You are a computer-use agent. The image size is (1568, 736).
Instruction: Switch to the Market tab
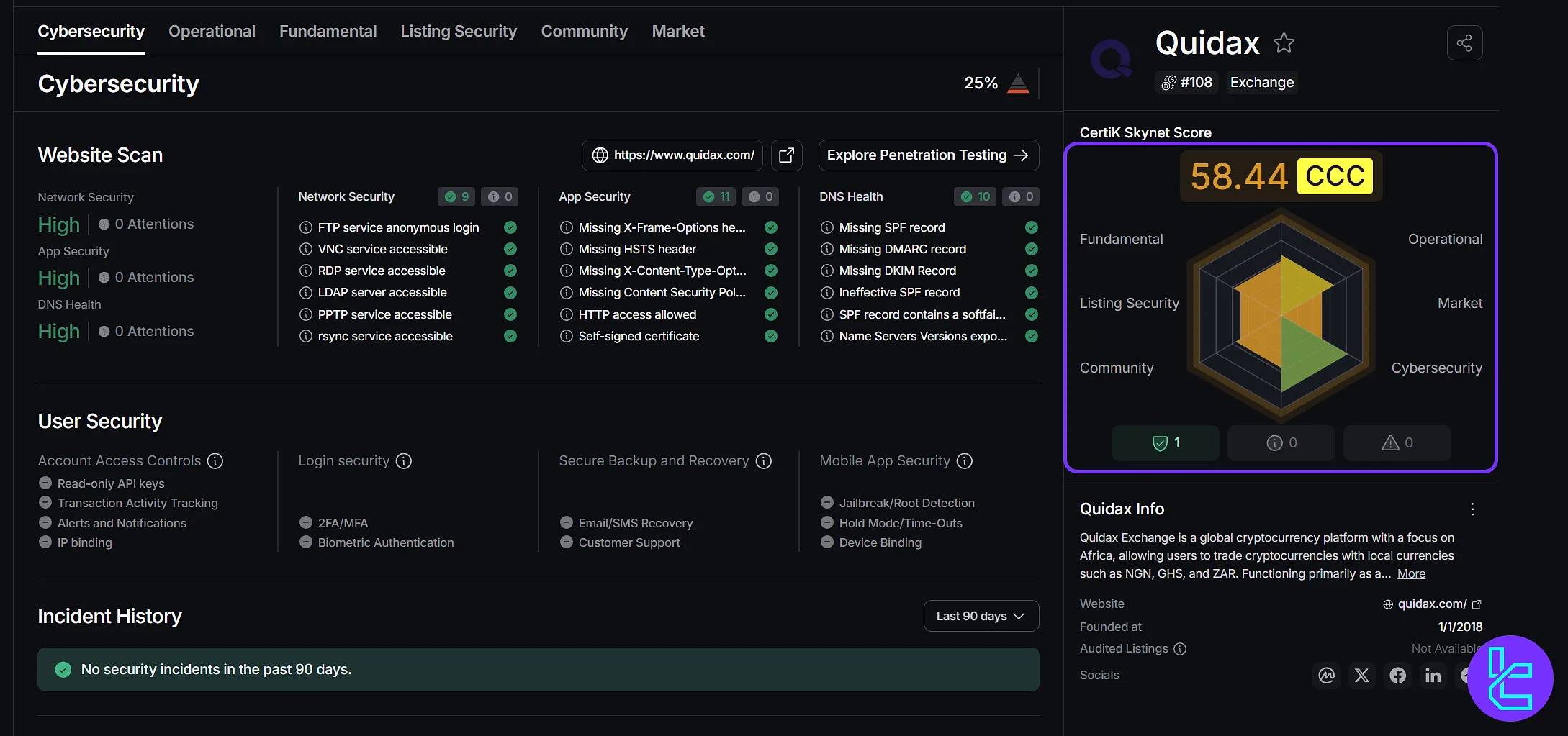tap(677, 31)
